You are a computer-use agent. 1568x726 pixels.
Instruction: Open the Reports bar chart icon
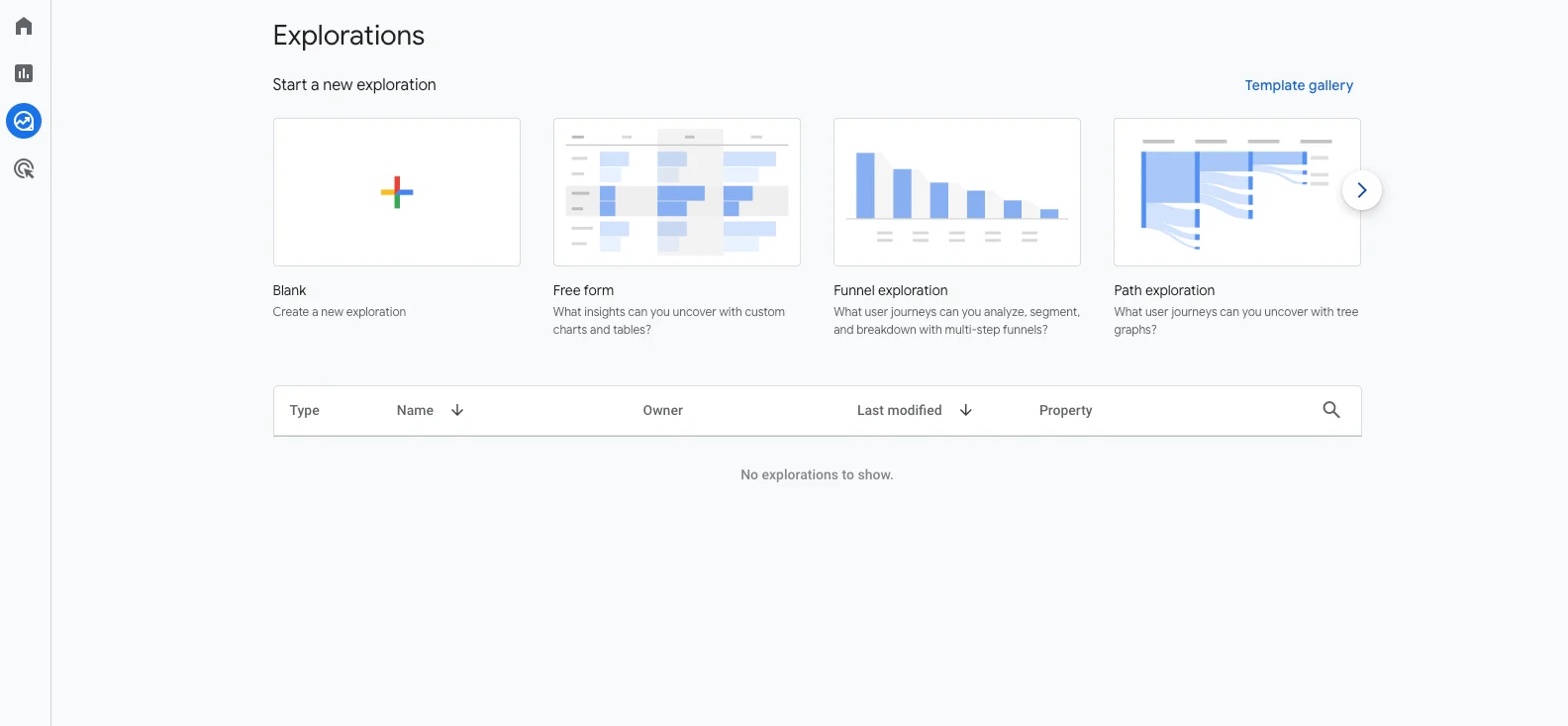(x=24, y=73)
